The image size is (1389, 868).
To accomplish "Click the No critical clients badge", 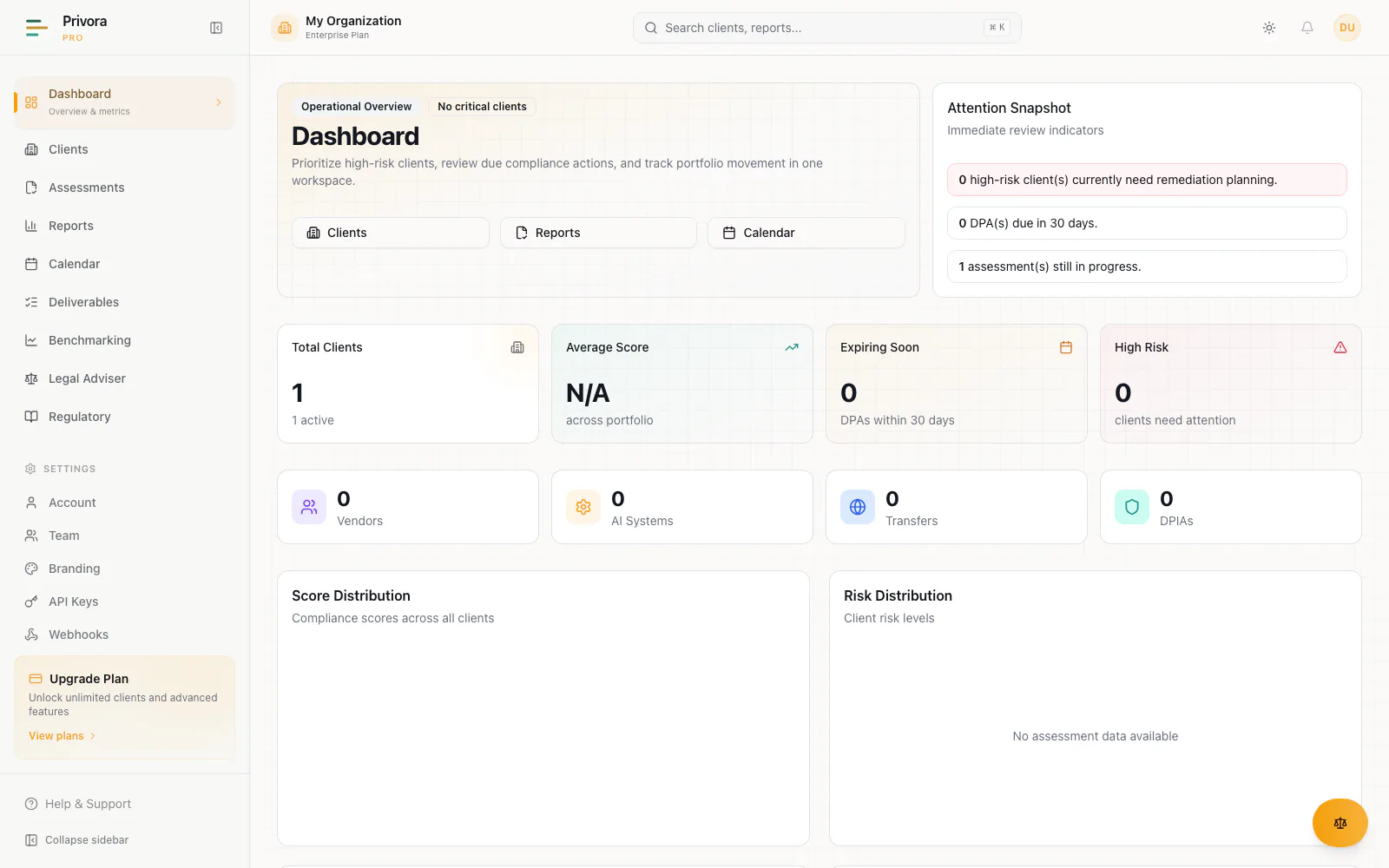I will click(x=482, y=107).
